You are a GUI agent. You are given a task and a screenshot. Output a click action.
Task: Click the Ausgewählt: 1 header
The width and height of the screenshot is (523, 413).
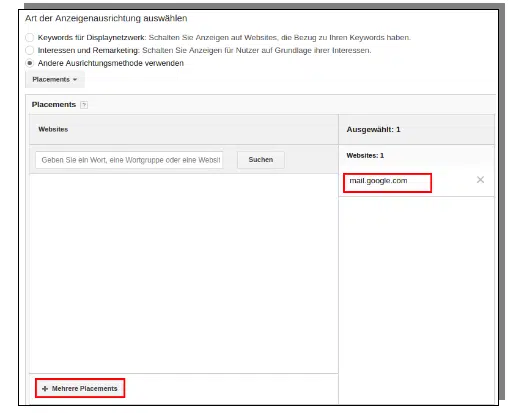pos(373,129)
